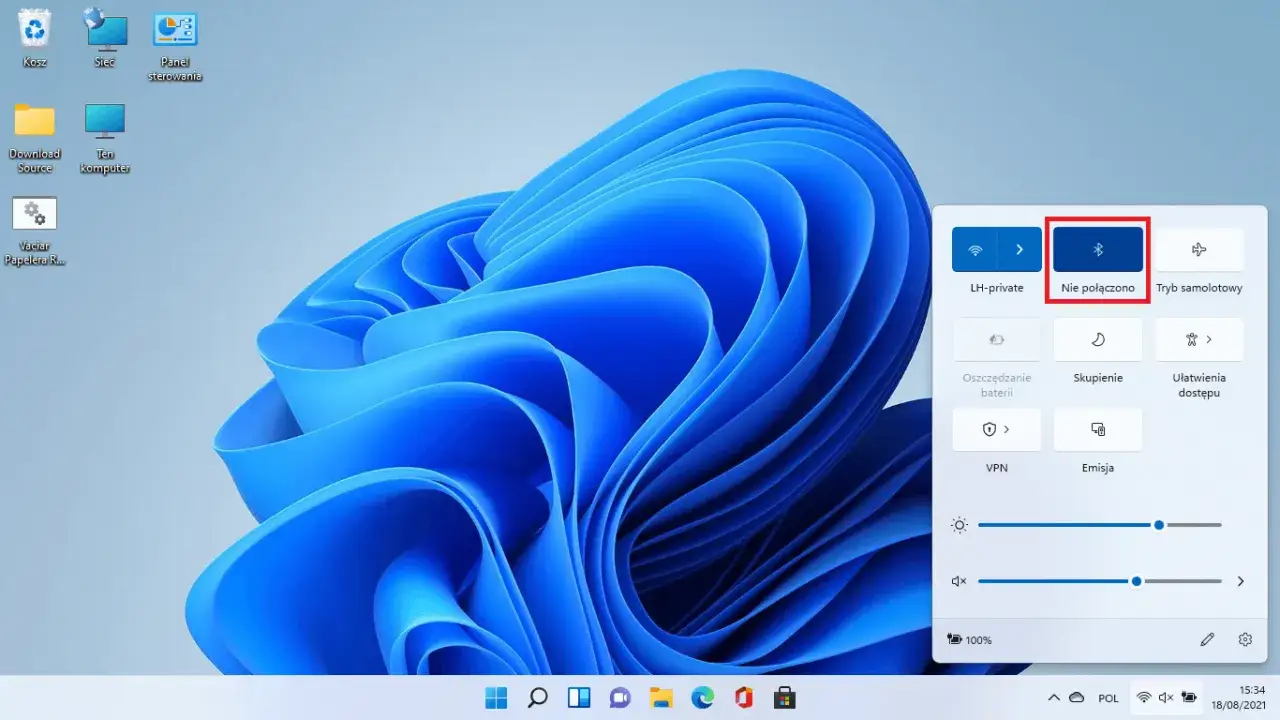
Task: Open Settings via the gear icon
Action: point(1245,639)
